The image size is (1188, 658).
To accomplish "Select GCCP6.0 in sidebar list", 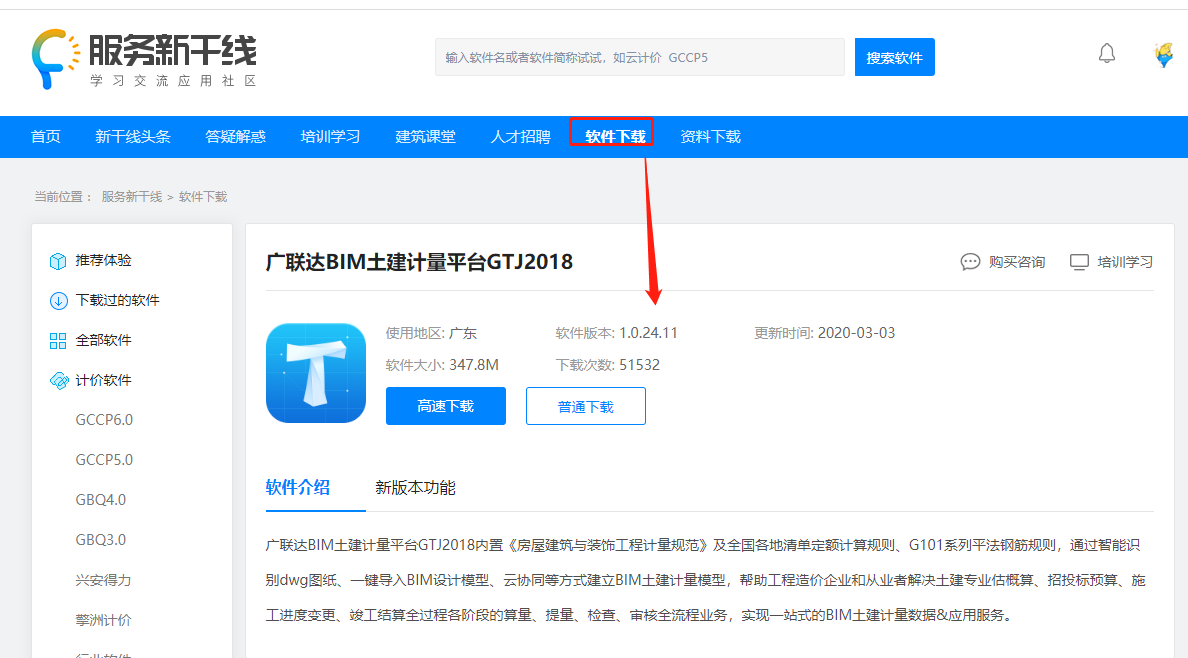I will (x=104, y=420).
